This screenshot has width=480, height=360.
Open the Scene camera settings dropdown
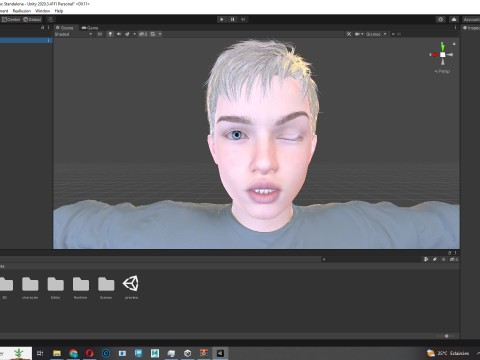point(359,34)
